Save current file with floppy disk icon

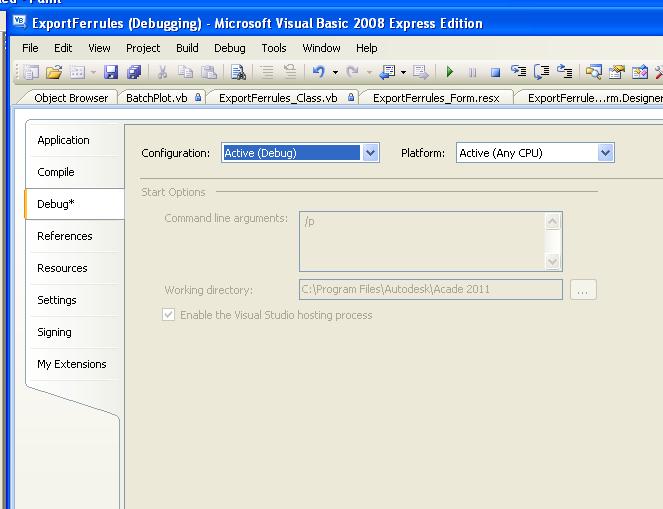[111, 72]
